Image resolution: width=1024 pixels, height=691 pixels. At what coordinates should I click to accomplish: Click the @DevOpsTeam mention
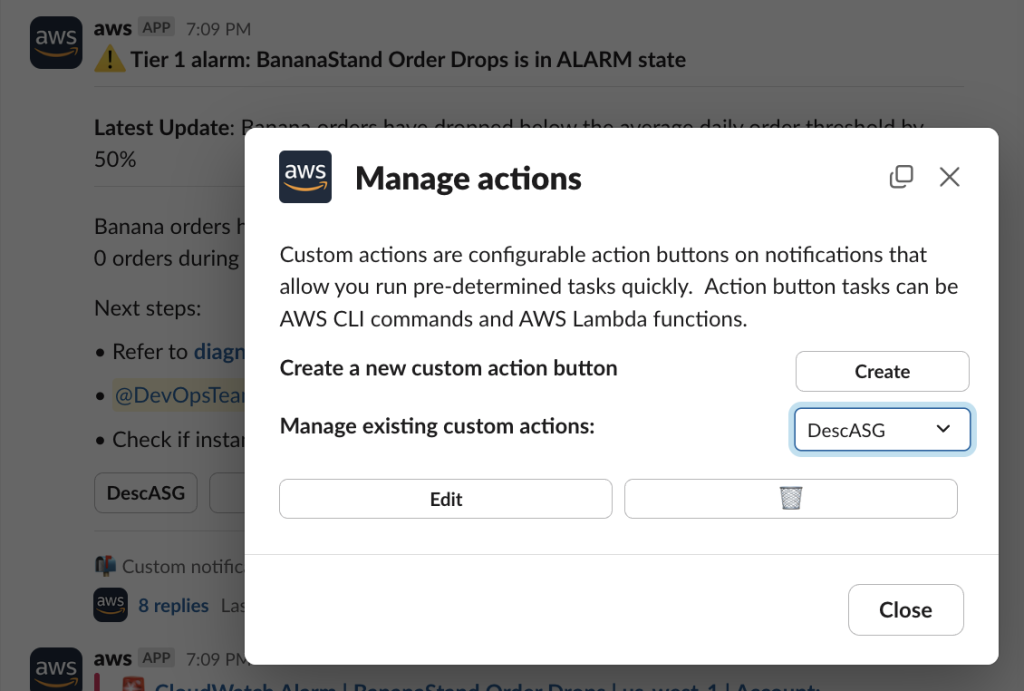(x=180, y=395)
